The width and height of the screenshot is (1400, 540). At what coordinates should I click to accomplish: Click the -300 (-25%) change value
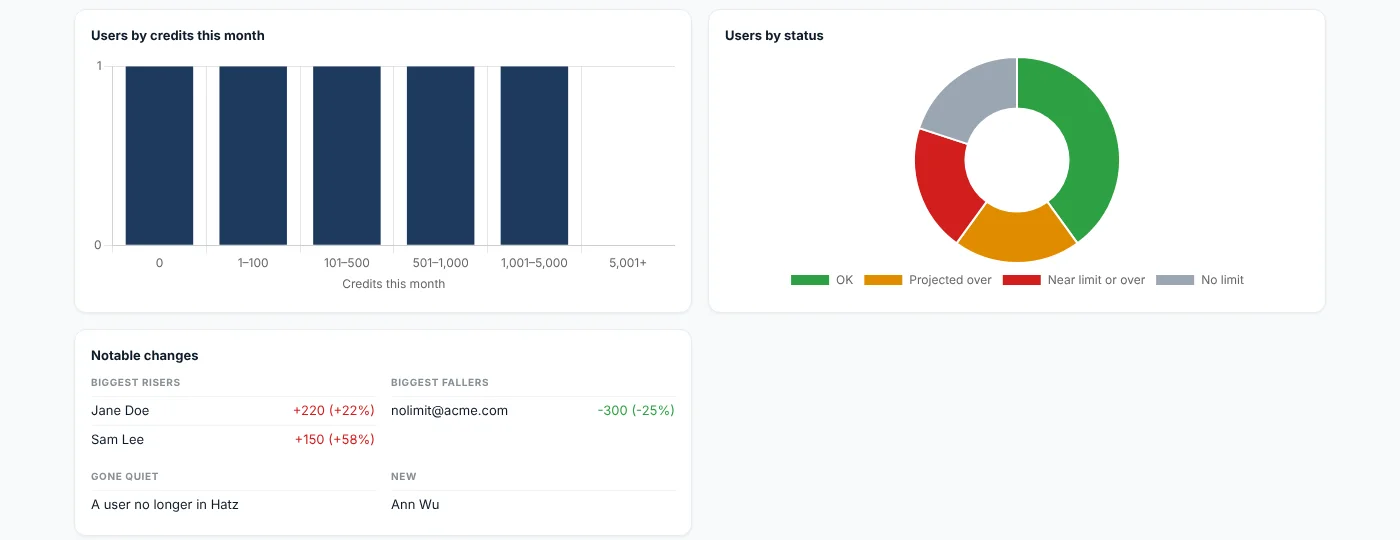point(636,410)
